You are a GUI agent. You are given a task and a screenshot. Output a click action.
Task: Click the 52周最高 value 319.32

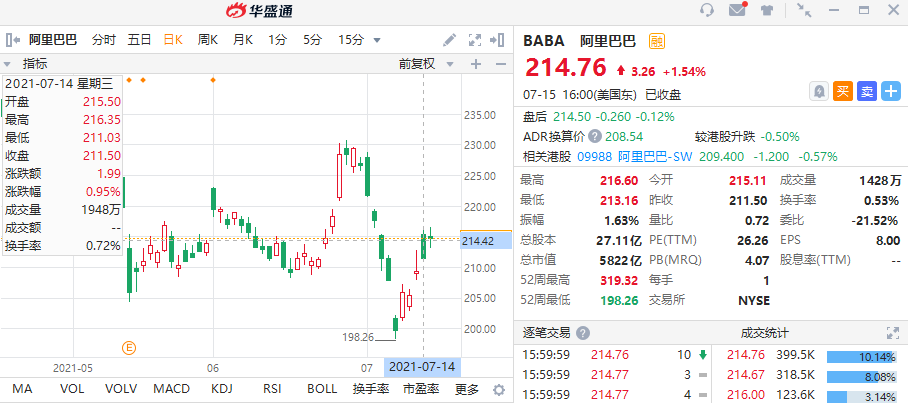pos(617,281)
